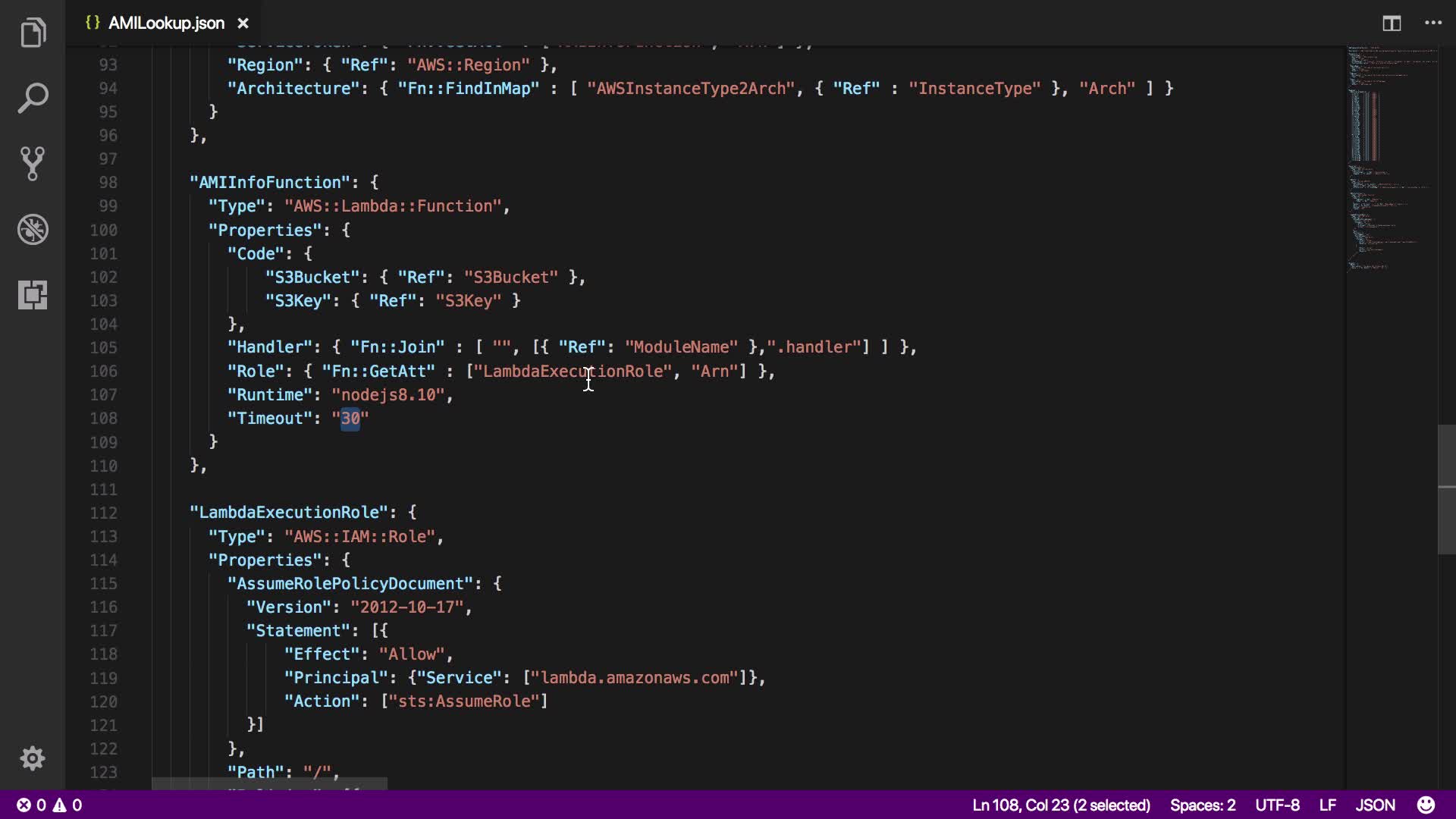The image size is (1456, 819).
Task: Open the Manage settings gear
Action: coord(33,758)
